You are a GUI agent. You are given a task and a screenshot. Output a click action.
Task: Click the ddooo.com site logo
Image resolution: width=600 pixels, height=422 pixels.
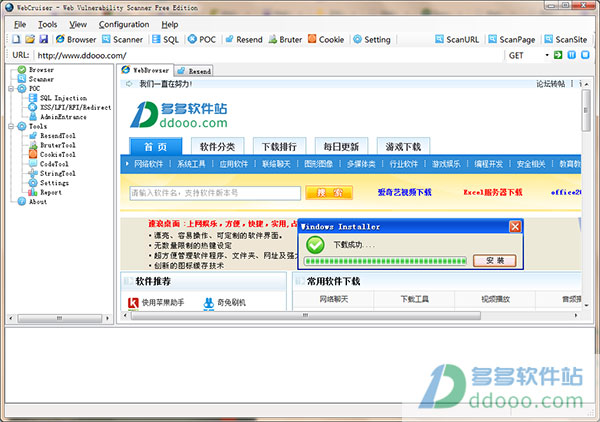pyautogui.click(x=179, y=114)
